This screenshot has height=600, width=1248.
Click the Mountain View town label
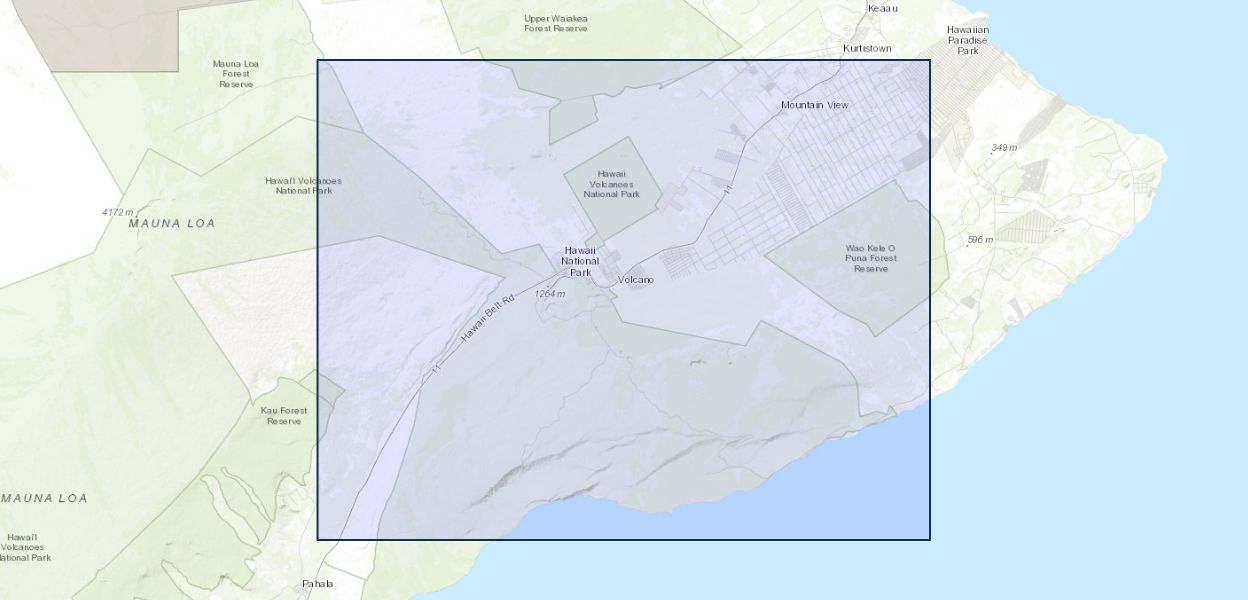[x=814, y=105]
